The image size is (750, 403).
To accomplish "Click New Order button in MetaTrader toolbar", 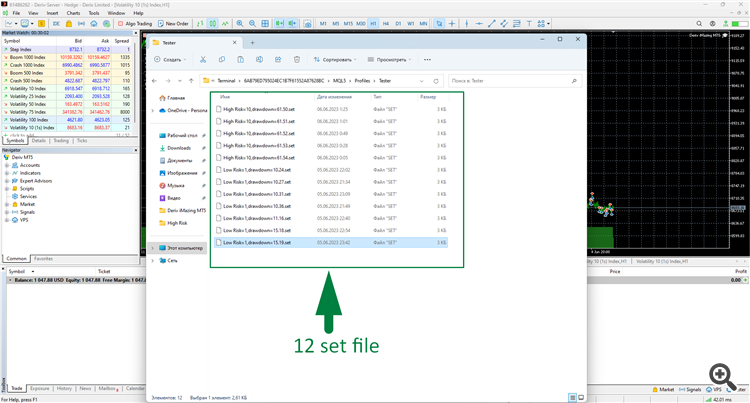I will (x=173, y=23).
